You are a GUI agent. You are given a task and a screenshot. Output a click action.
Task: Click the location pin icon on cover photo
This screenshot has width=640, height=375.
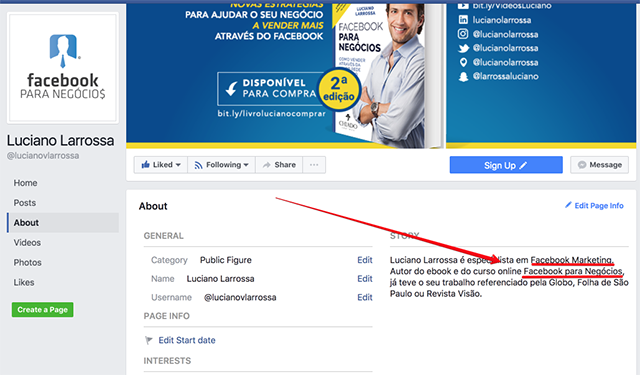(463, 62)
